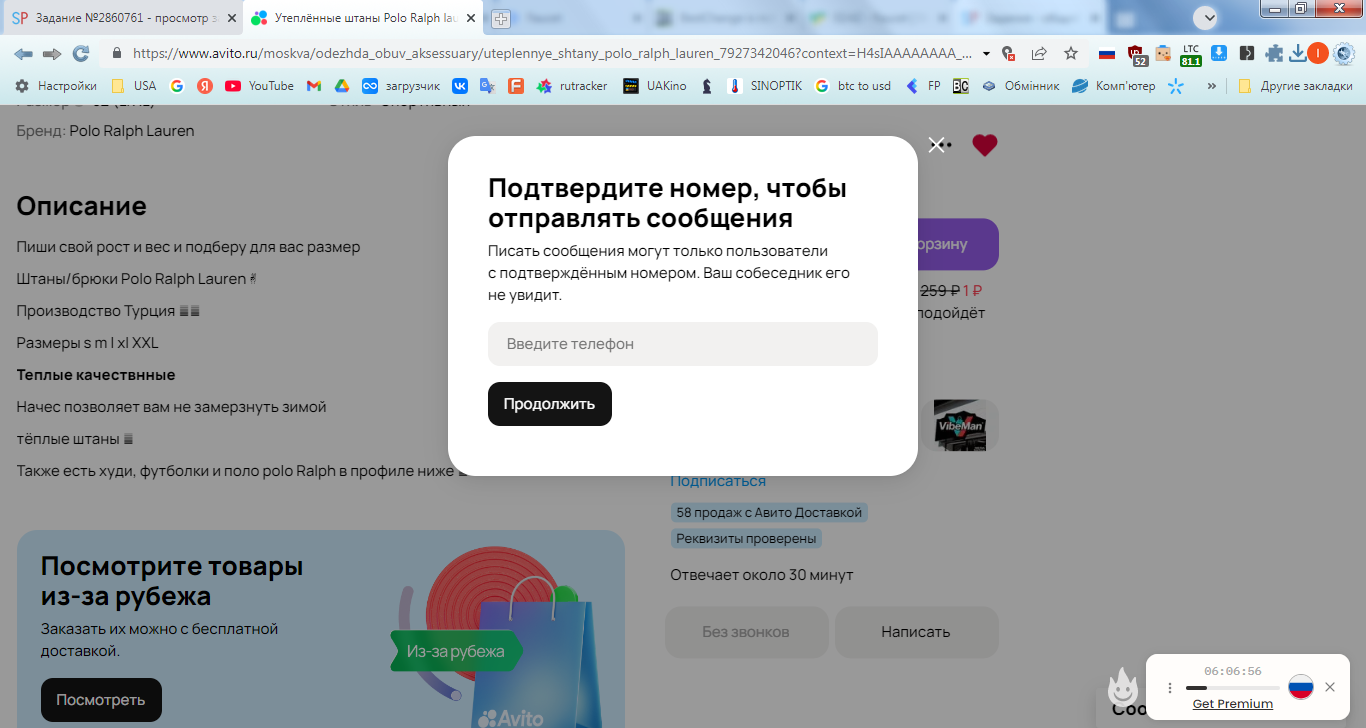The height and width of the screenshot is (728, 1366).
Task: Click the 'Введите телефон' phone input field
Action: click(683, 344)
